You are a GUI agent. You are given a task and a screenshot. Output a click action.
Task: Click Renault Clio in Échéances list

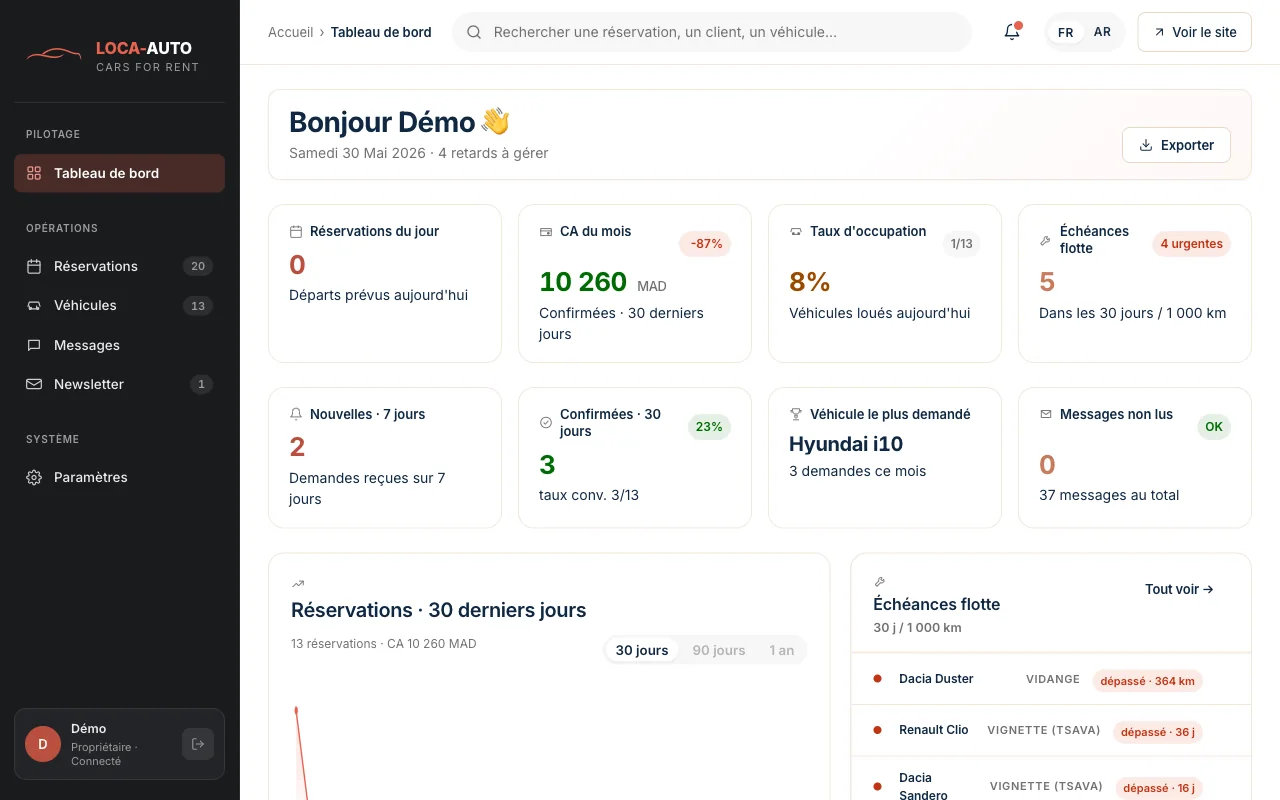(934, 730)
